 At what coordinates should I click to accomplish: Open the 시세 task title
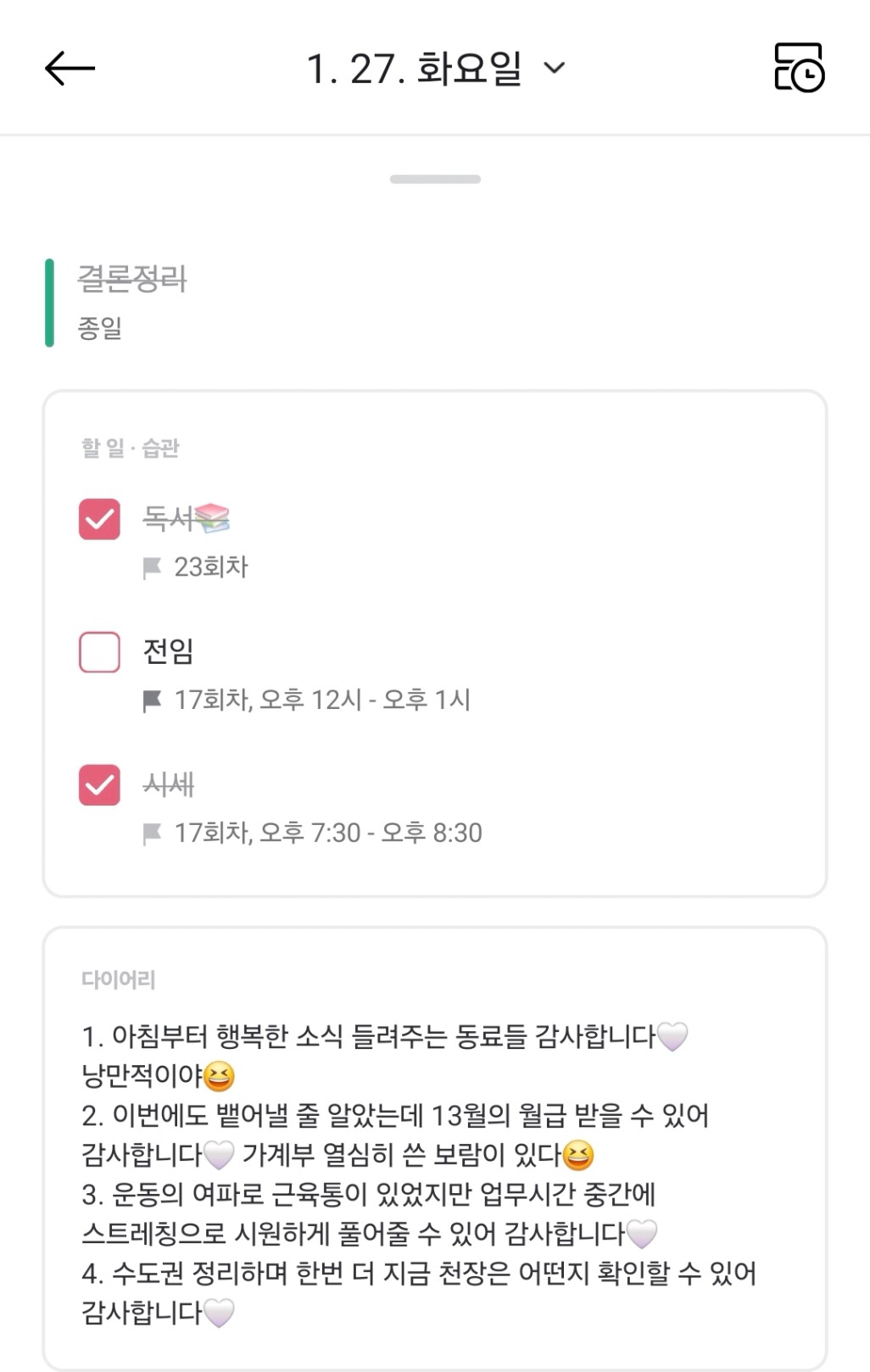click(169, 784)
